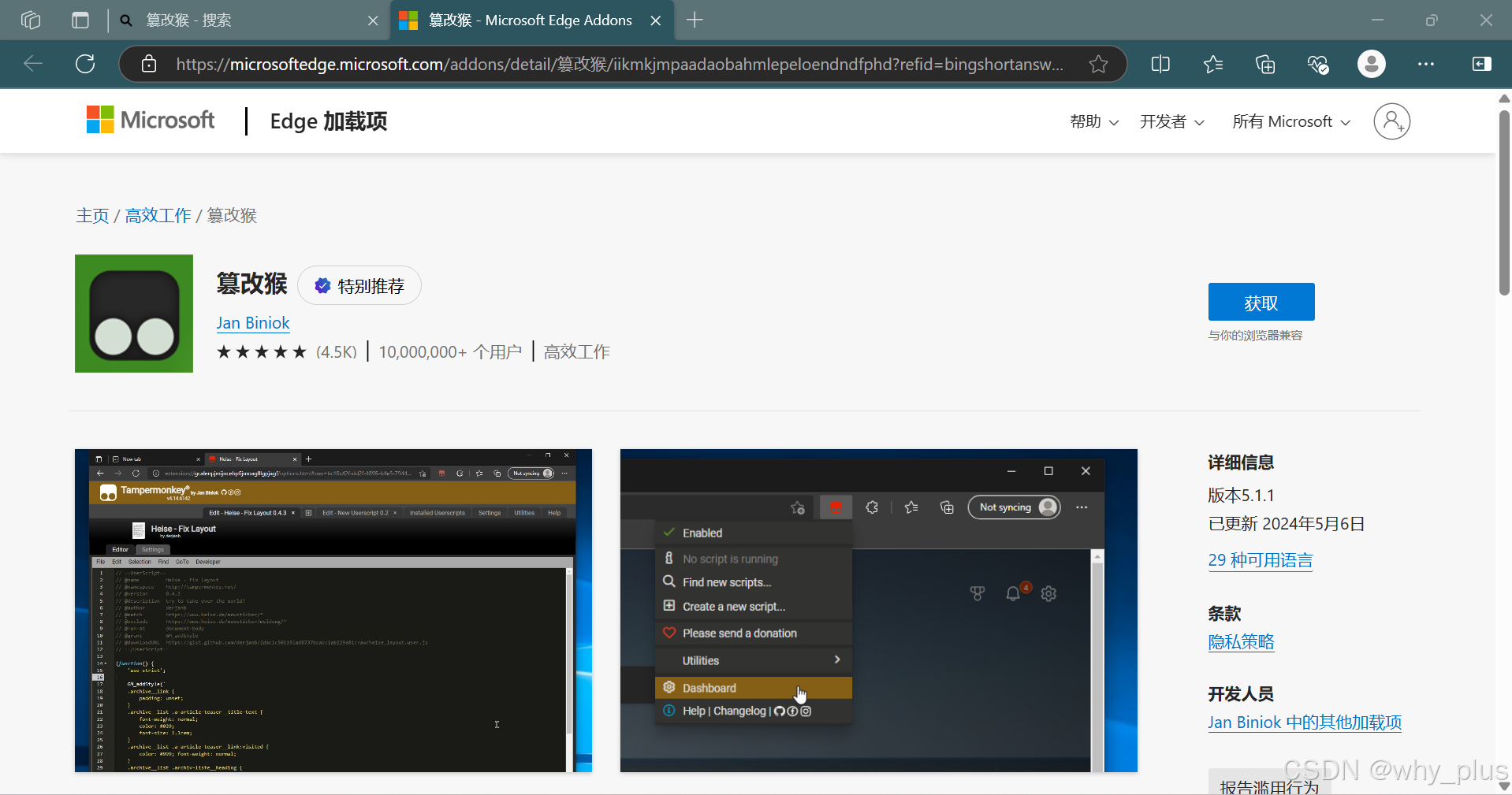Image resolution: width=1512 pixels, height=795 pixels.
Task: Open the tab actions menu icon
Action: click(80, 20)
